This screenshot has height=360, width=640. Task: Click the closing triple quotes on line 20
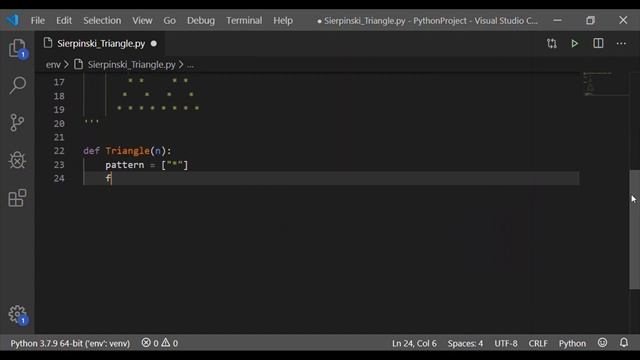(x=91, y=122)
